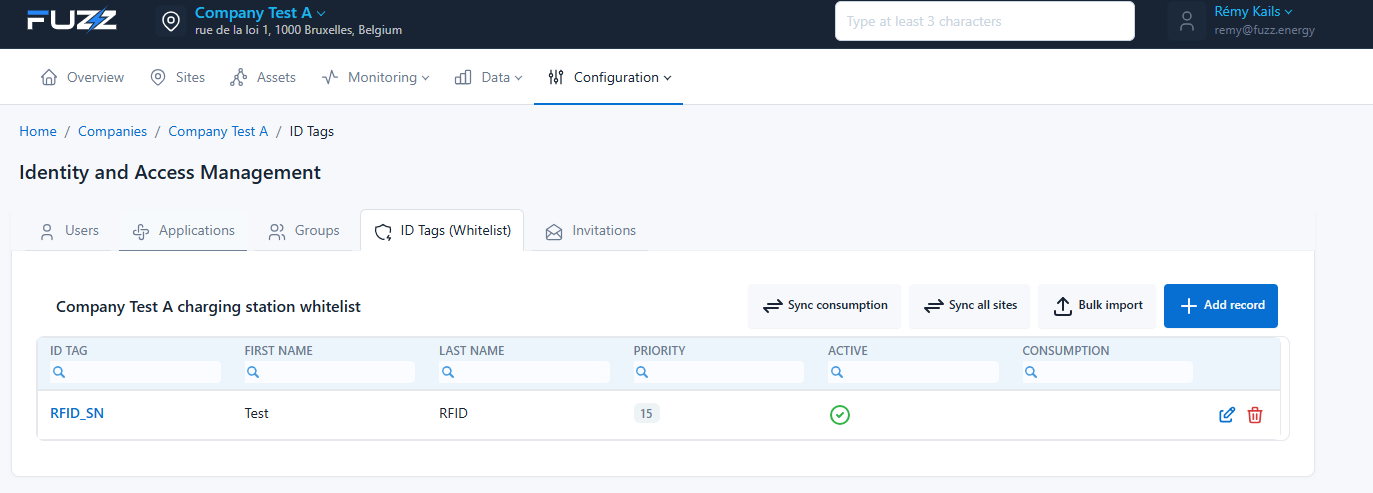Sort by the LAST NAME column header
This screenshot has width=1373, height=493.
pos(472,351)
